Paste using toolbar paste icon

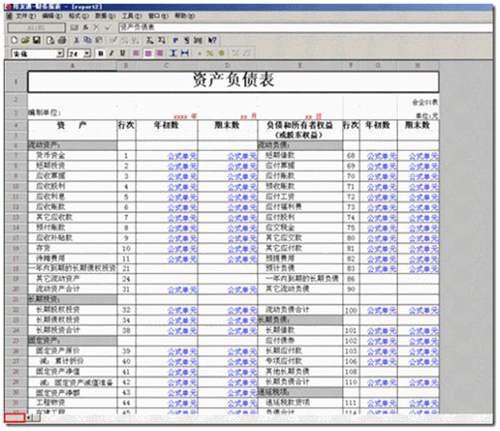click(99, 41)
